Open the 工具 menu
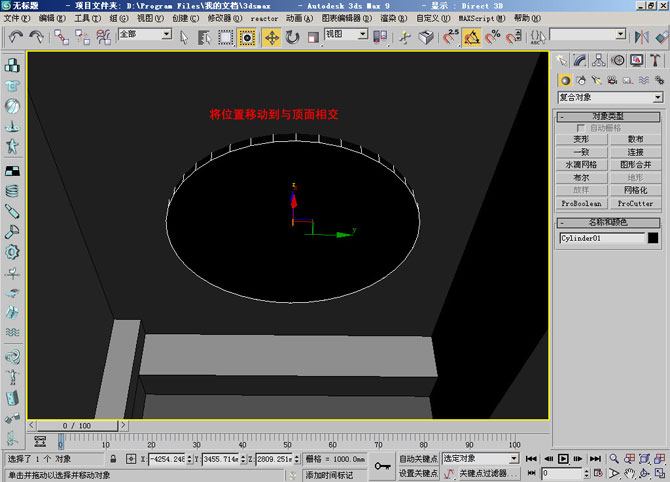Image resolution: width=670 pixels, height=482 pixels. (x=88, y=18)
